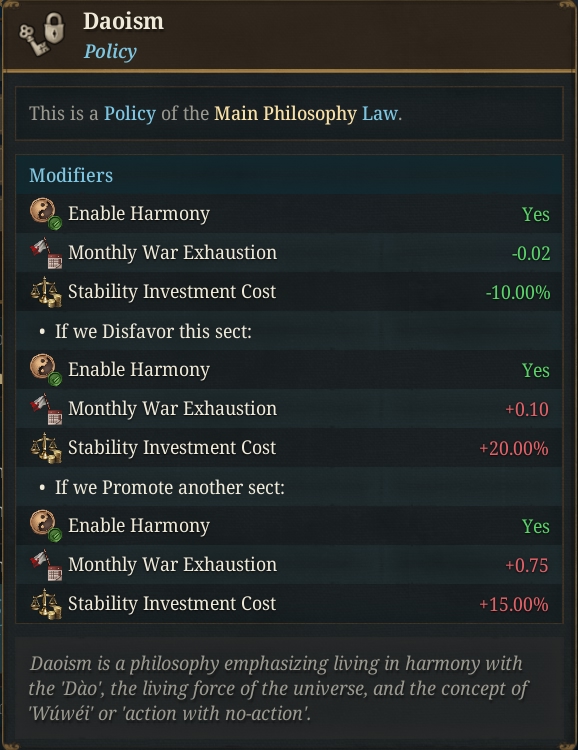
Task: Click the Daoism title text
Action: (123, 22)
